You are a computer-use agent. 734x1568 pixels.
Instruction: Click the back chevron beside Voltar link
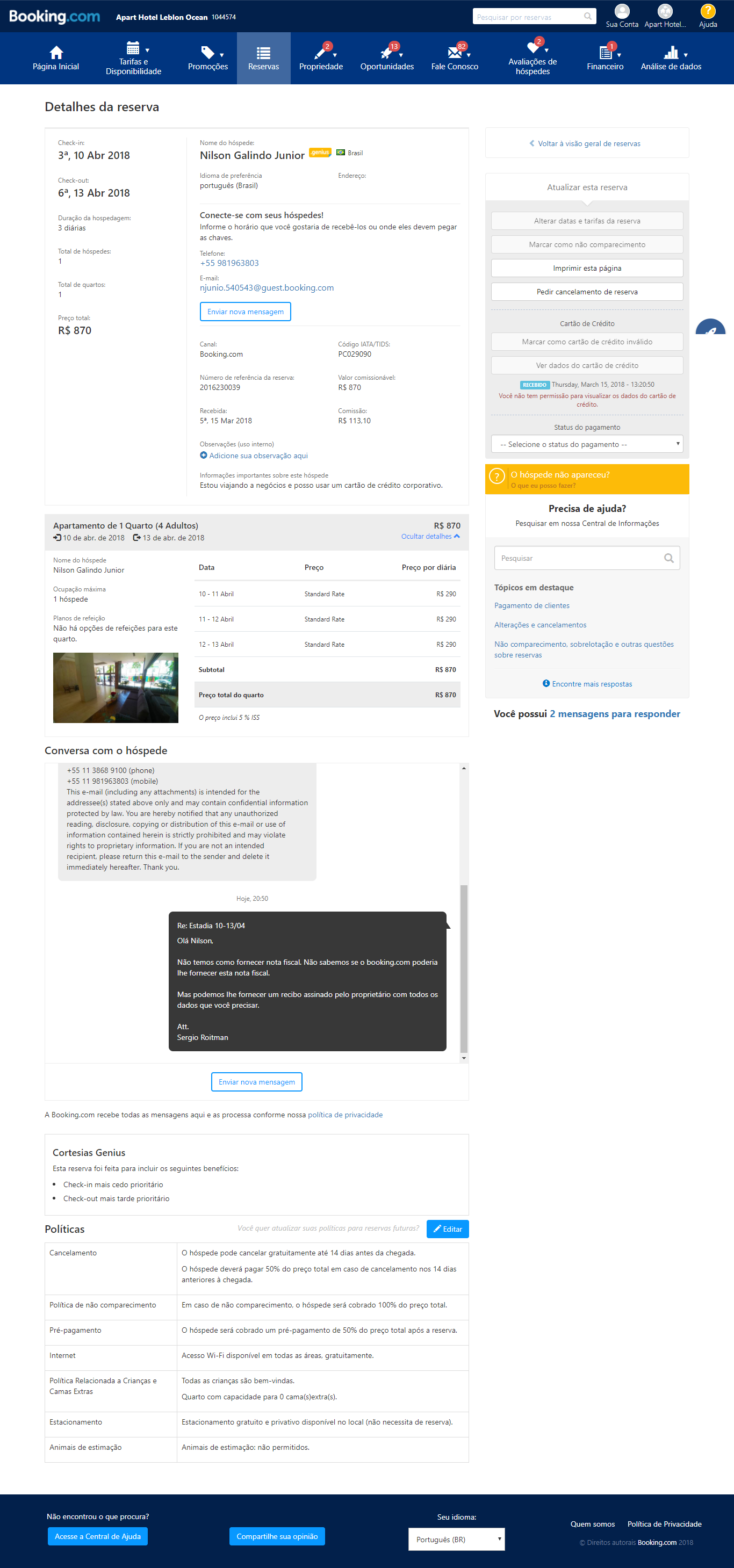click(532, 143)
